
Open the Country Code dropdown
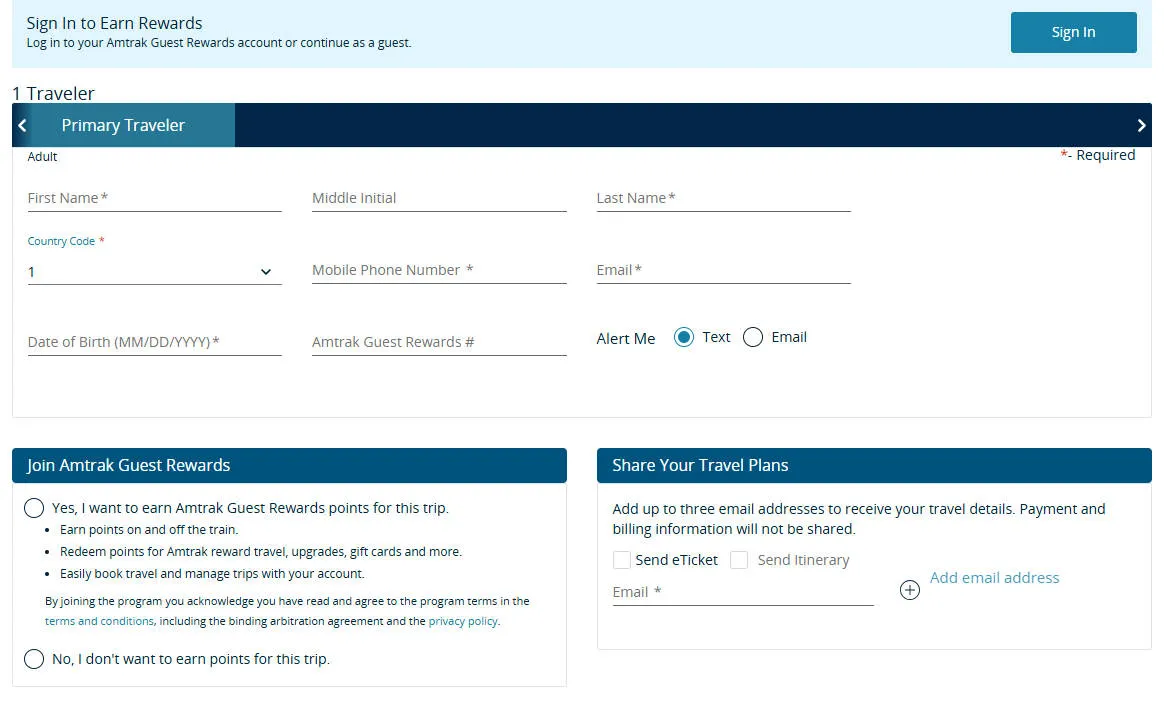(x=154, y=272)
